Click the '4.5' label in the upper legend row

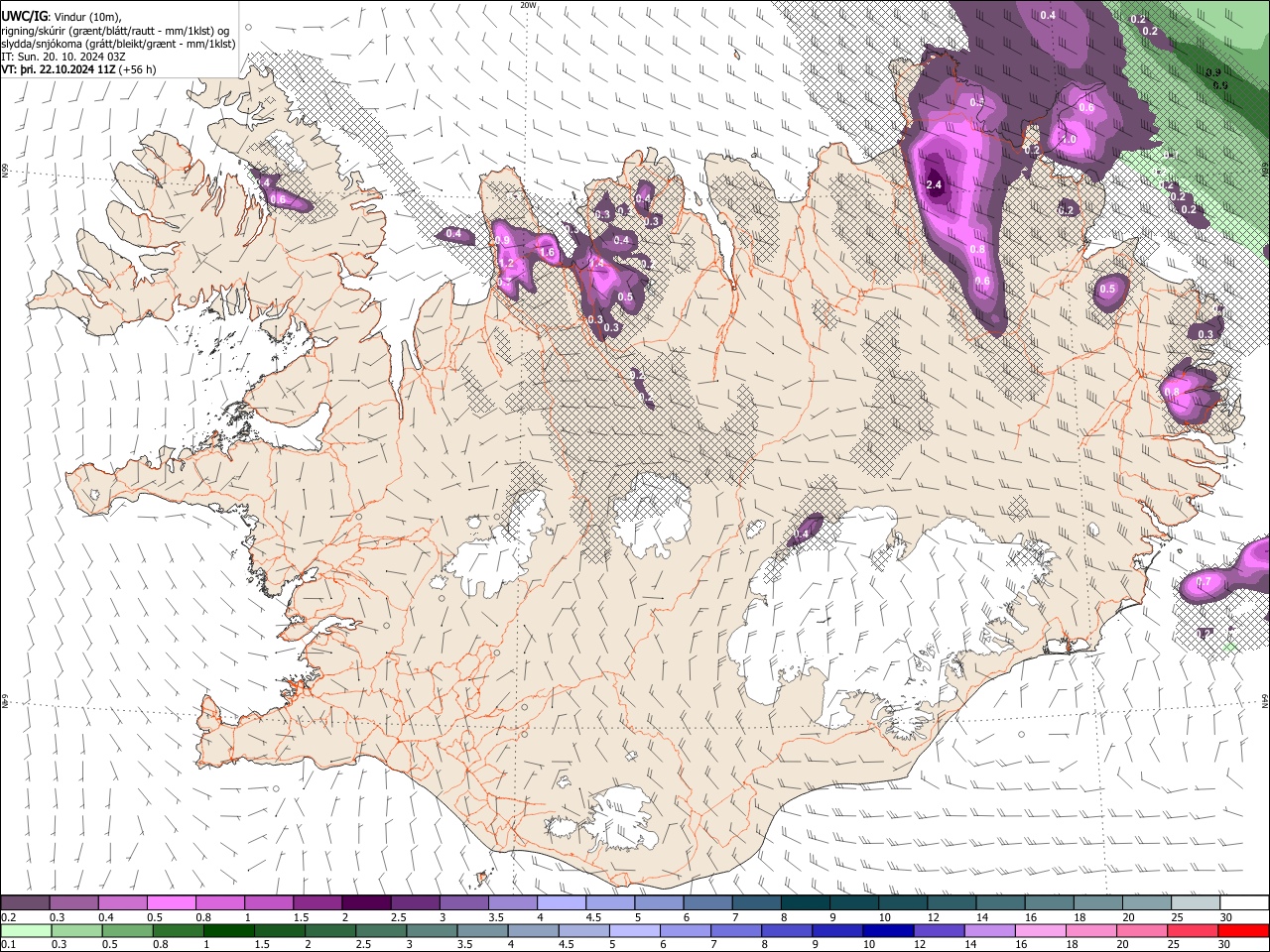(x=593, y=917)
